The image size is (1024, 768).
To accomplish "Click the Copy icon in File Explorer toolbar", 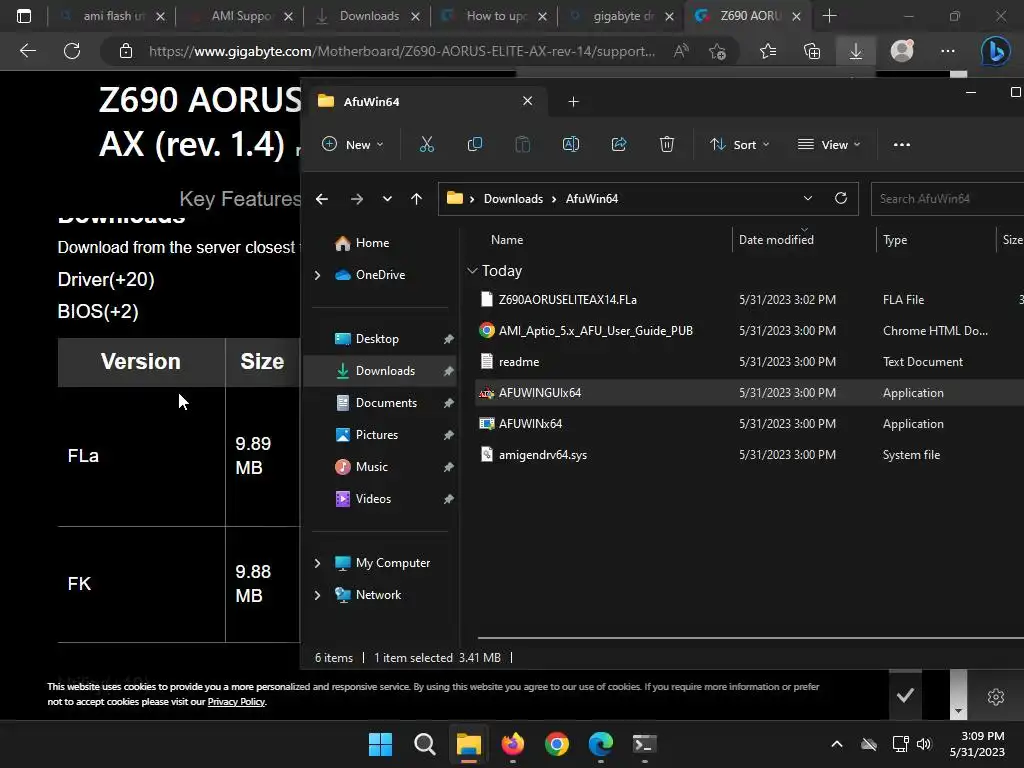I will 475,144.
